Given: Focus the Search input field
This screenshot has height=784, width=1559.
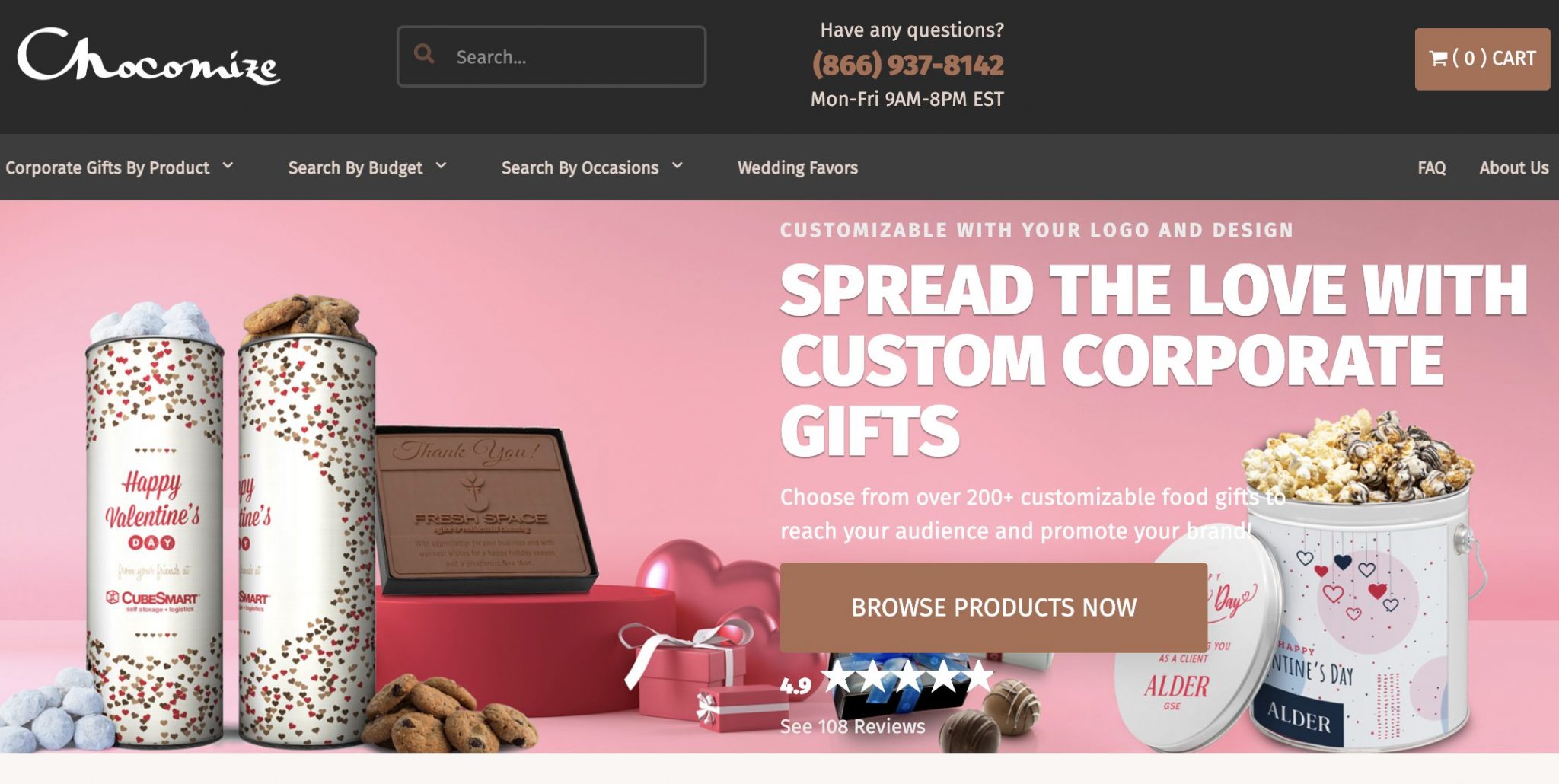Looking at the screenshot, I should (551, 56).
